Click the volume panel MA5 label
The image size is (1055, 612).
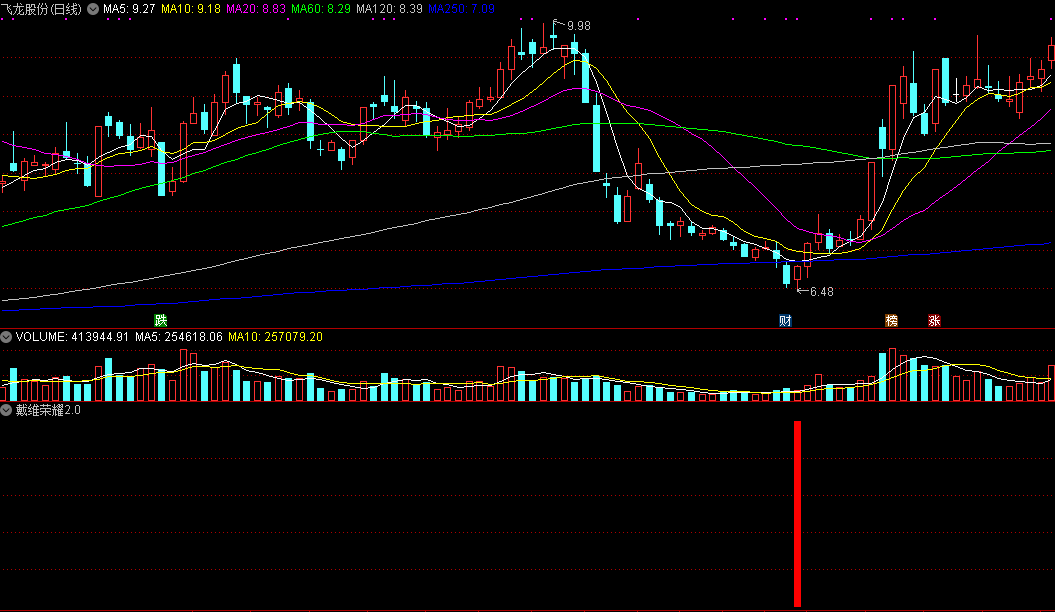(178, 337)
